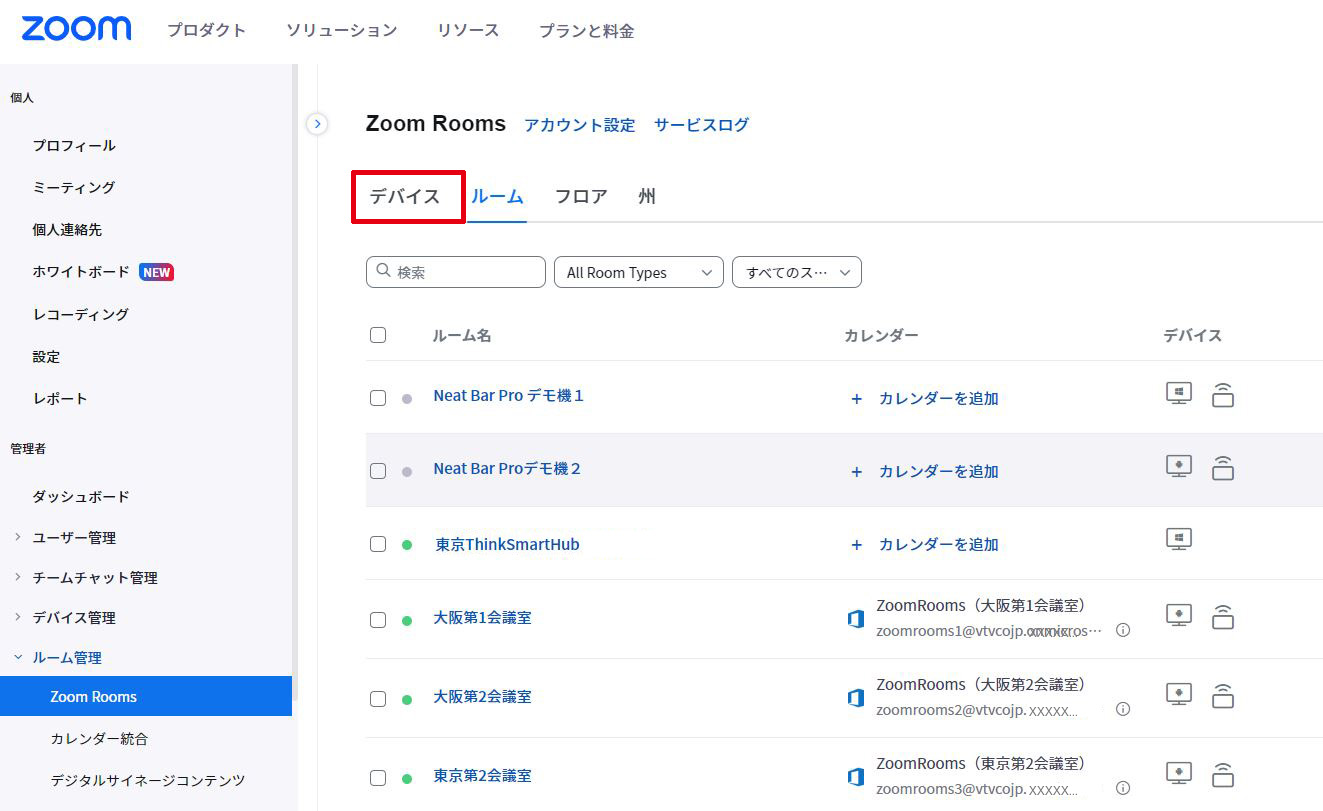This screenshot has width=1323, height=811.
Task: Open the リソース top menu
Action: [468, 30]
